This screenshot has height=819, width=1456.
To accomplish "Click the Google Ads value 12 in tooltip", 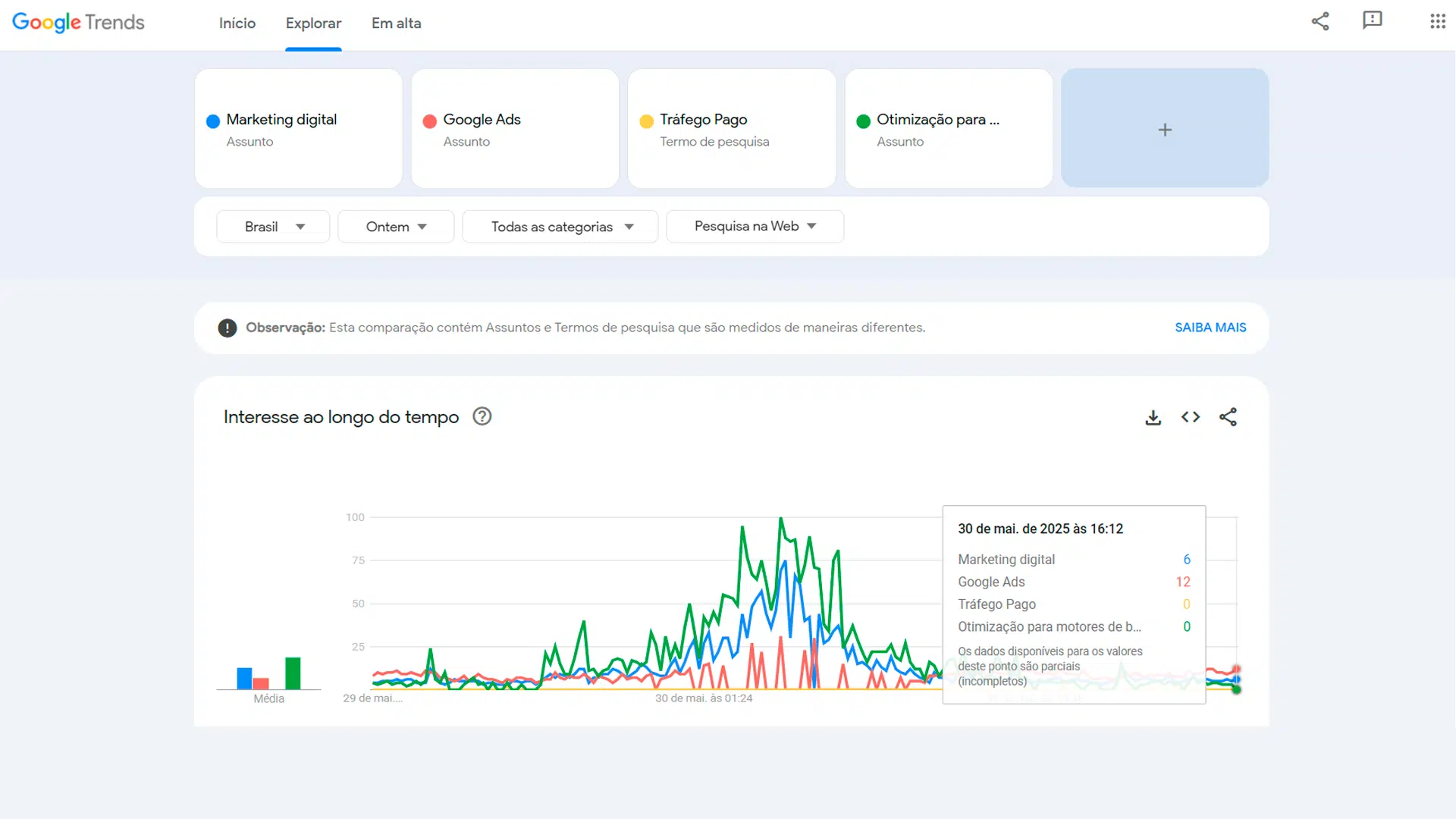I will [x=1183, y=582].
